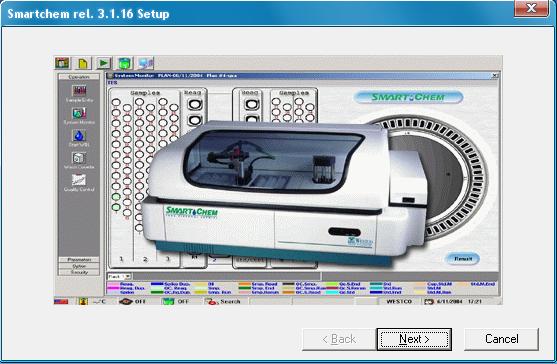The height and width of the screenshot is (364, 557).
Task: Cancel the Smartchem setup
Action: [x=502, y=339]
